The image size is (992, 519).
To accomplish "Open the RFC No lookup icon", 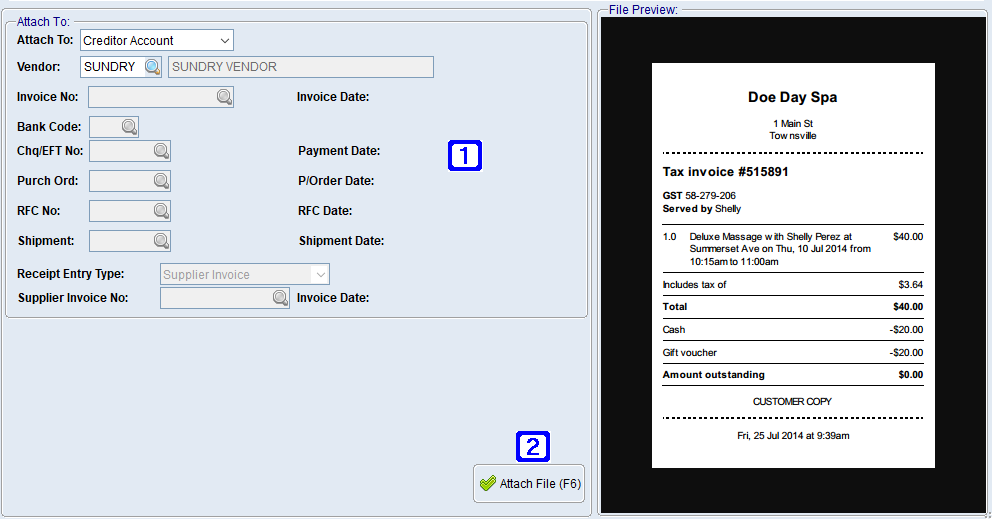I will tap(161, 211).
